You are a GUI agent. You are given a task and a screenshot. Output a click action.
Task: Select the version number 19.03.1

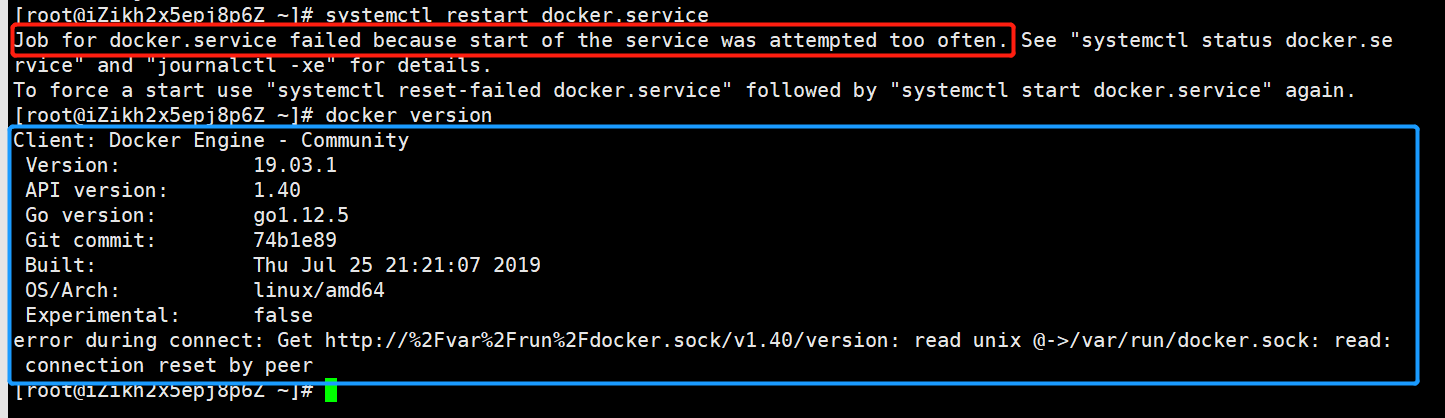point(295,165)
